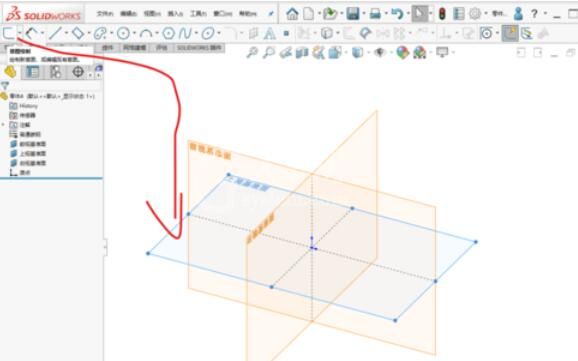Select the Spline sketch tool

coord(185,34)
